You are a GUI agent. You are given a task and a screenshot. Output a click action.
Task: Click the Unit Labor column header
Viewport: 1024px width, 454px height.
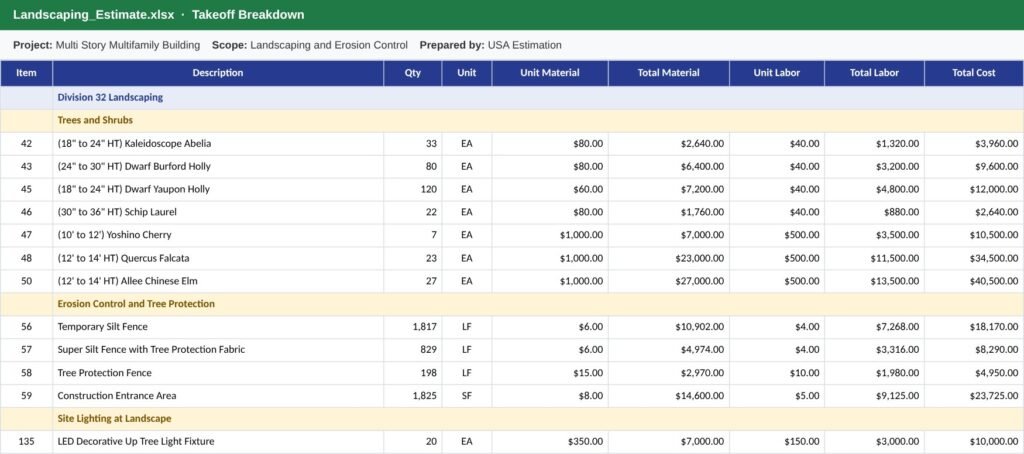coord(776,73)
